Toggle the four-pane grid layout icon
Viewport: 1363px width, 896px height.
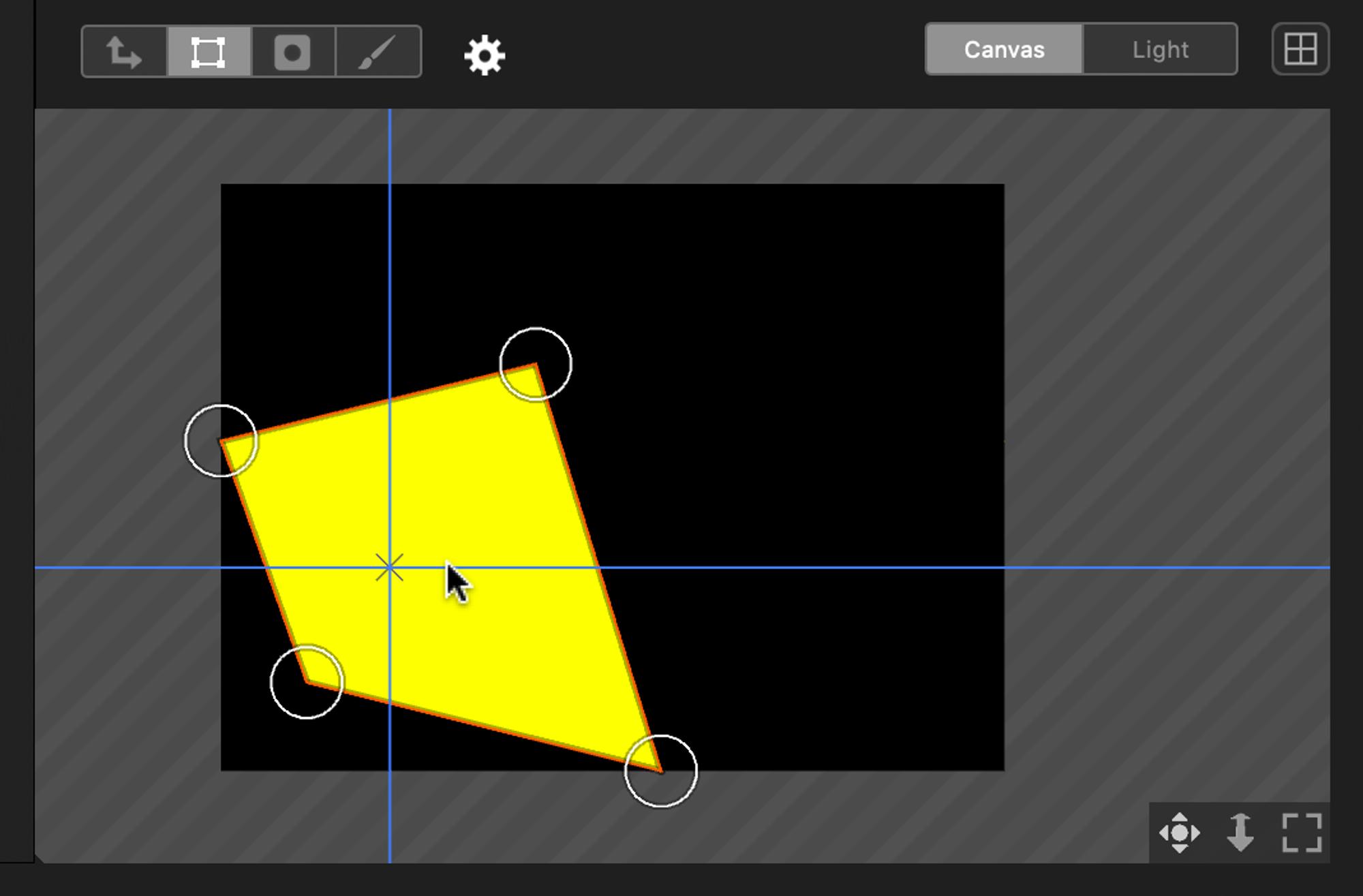pyautogui.click(x=1300, y=49)
